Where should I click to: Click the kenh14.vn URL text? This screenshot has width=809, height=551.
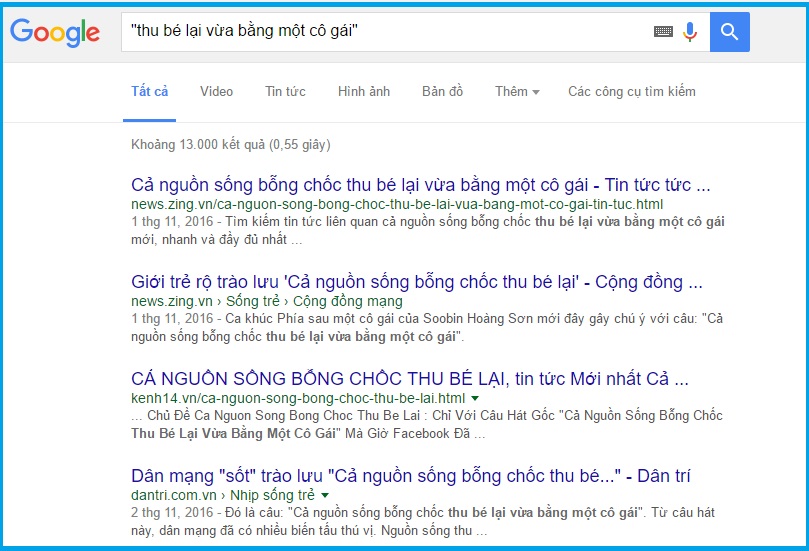(x=298, y=398)
